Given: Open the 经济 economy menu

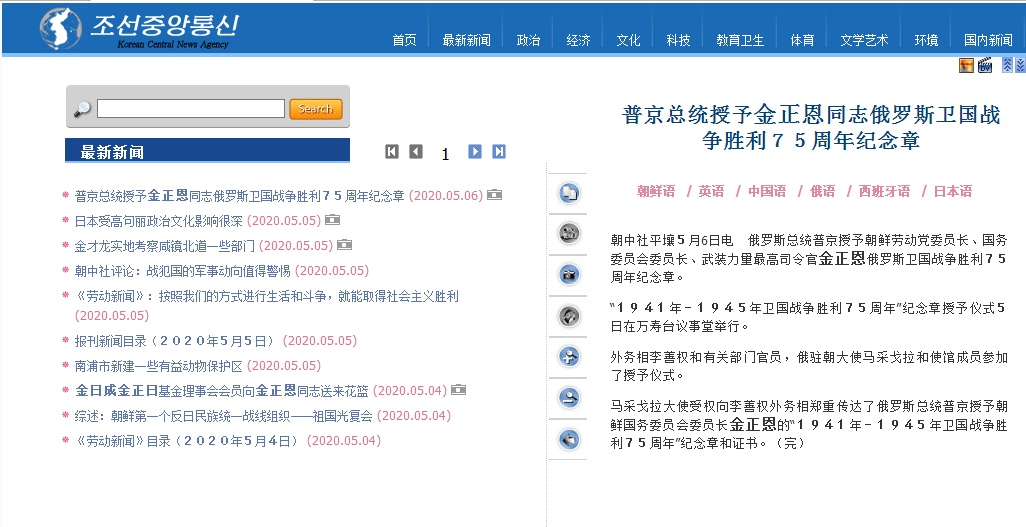Looking at the screenshot, I should [578, 41].
